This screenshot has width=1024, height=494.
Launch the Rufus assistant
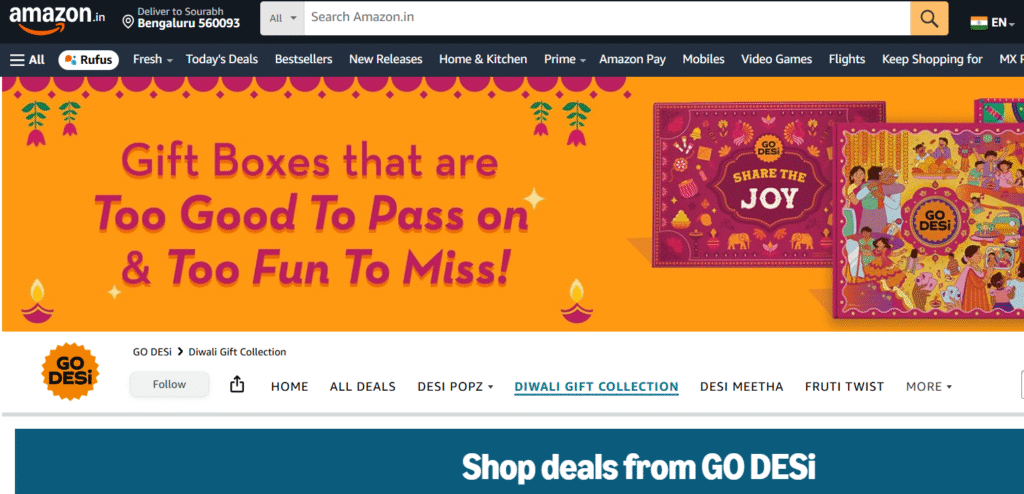(89, 59)
